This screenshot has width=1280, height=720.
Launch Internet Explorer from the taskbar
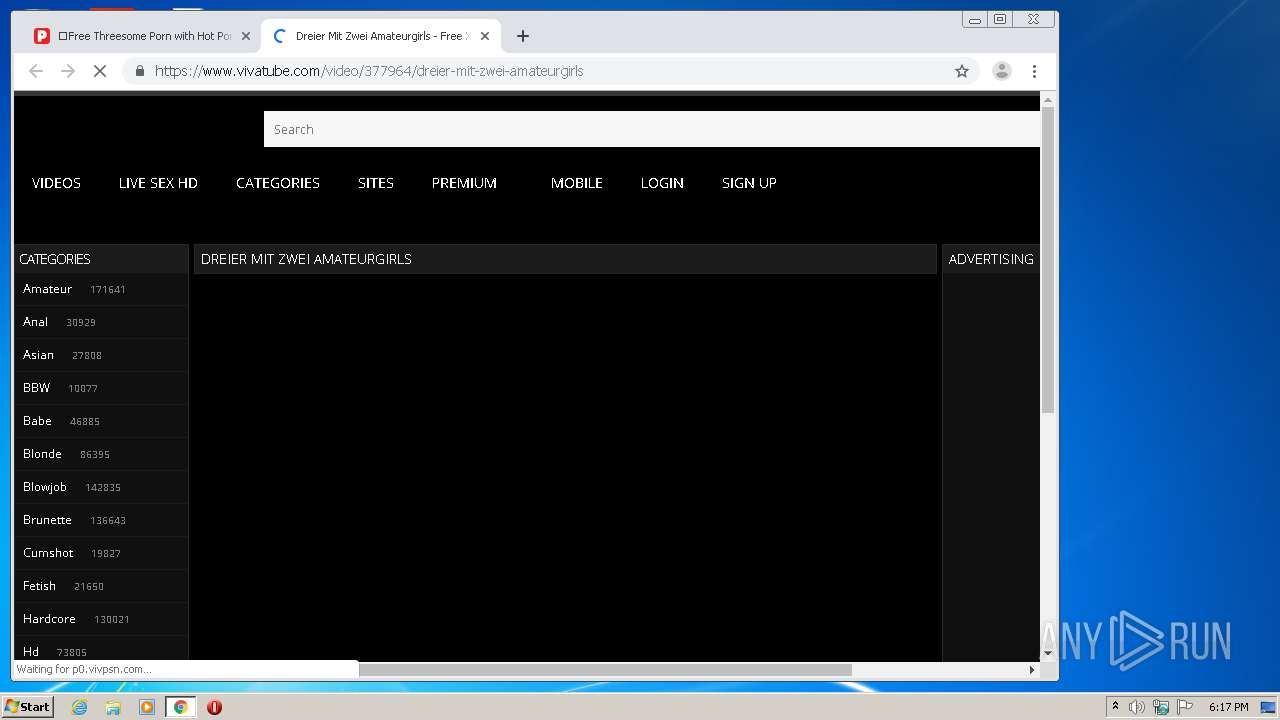point(79,707)
